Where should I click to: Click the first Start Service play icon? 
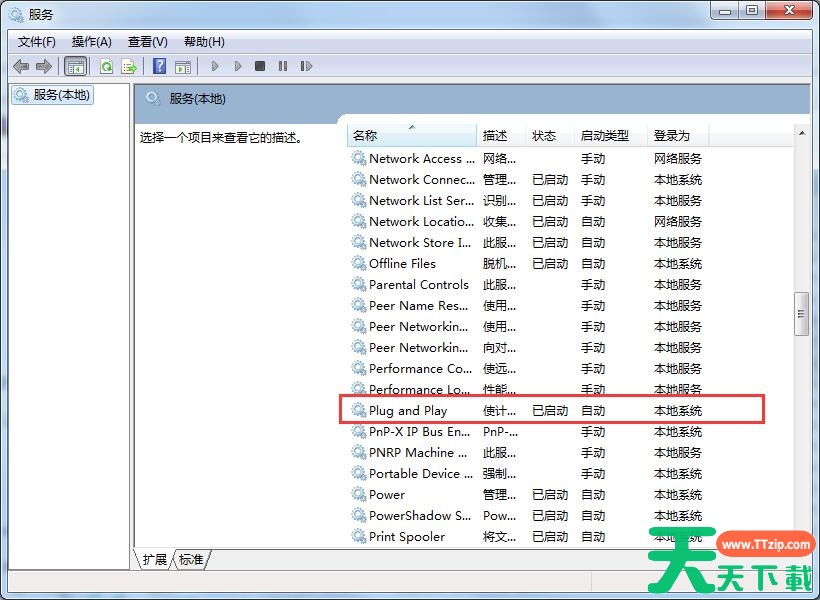point(214,66)
